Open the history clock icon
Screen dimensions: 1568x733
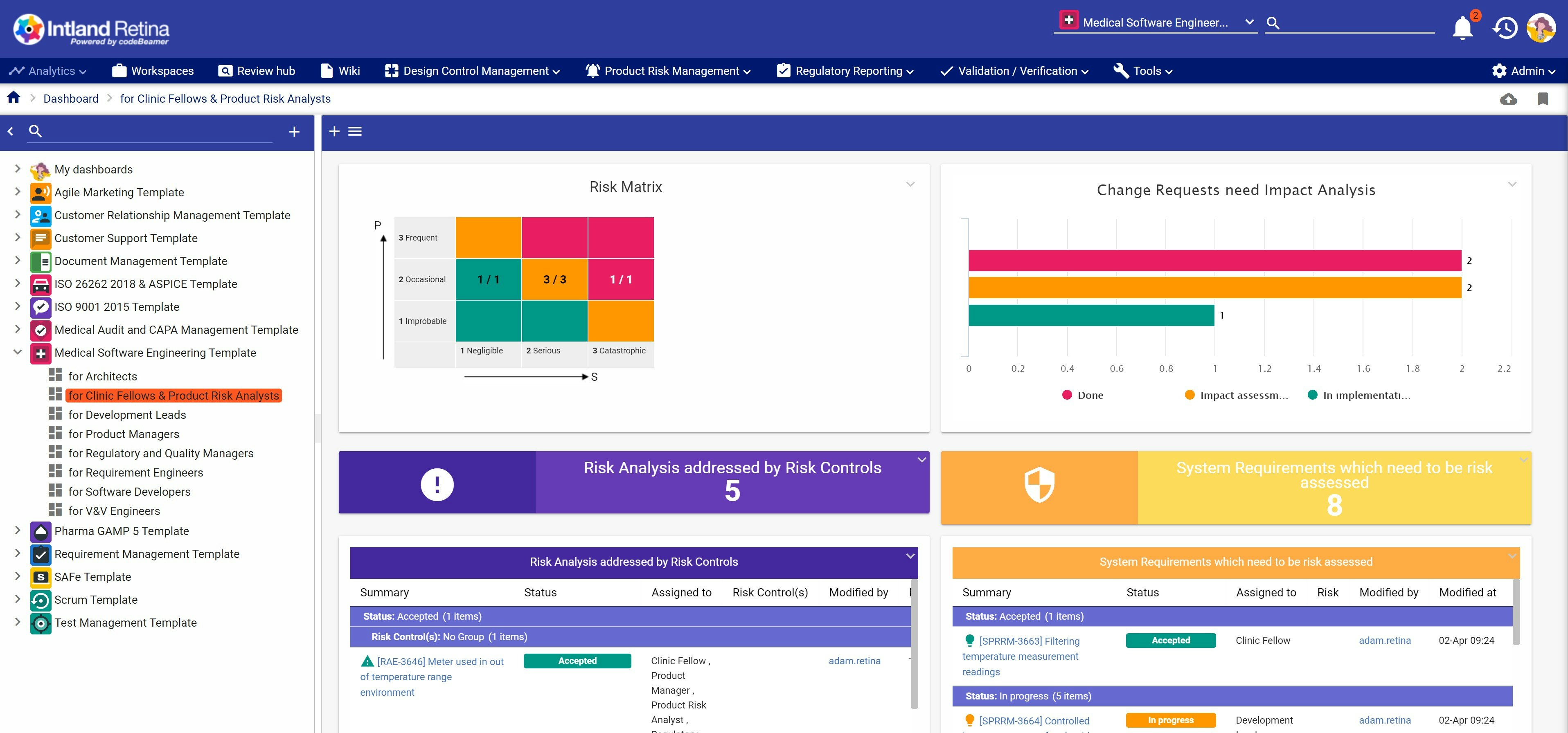1504,28
